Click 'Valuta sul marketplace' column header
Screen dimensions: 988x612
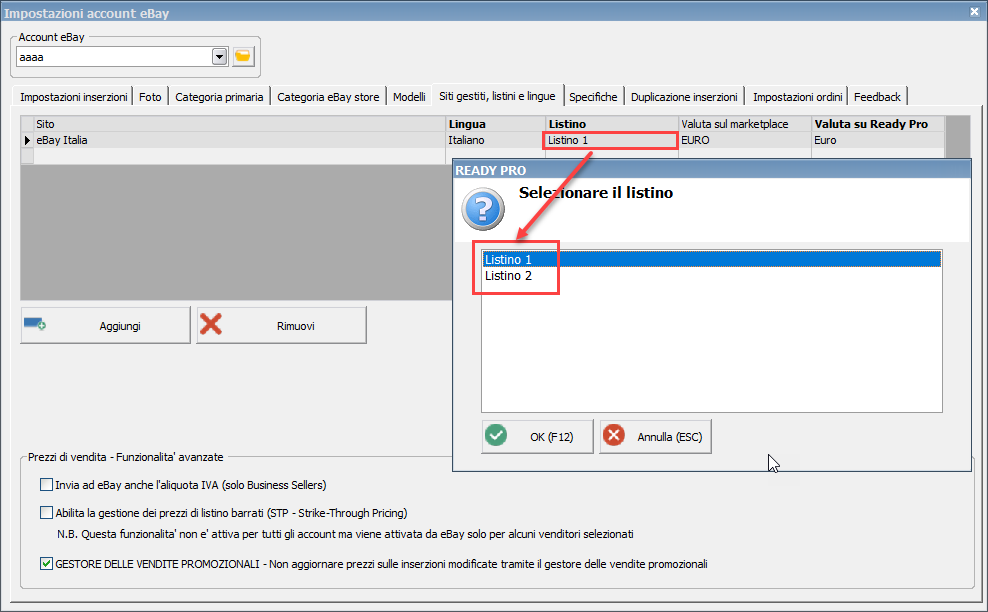click(745, 124)
